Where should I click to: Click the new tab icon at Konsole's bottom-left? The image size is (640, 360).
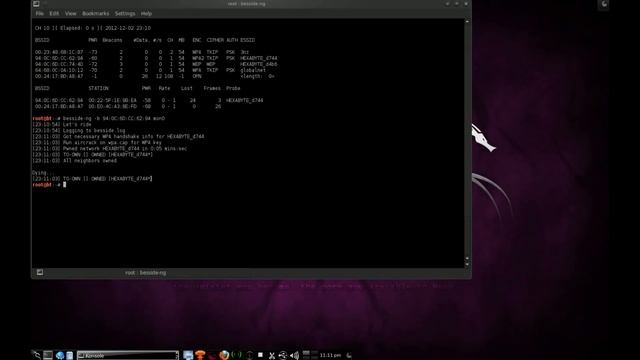[40, 272]
